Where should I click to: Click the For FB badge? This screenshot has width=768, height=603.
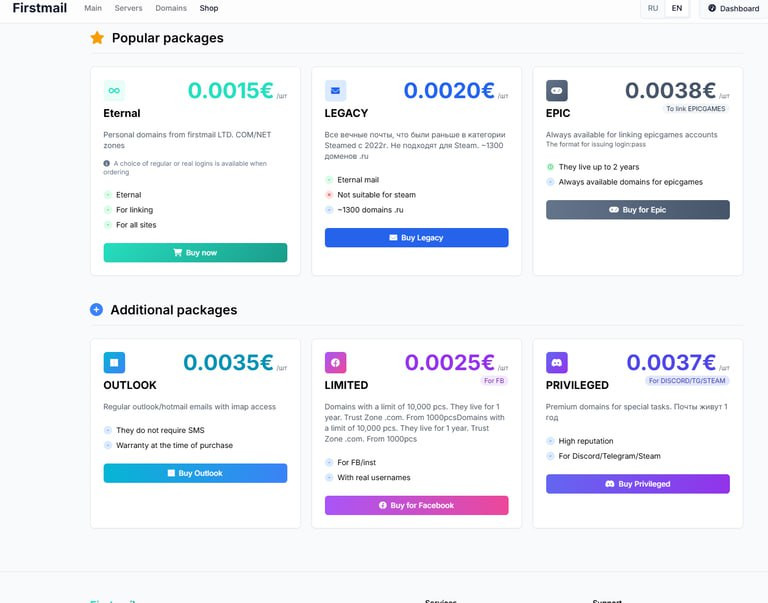coord(494,381)
